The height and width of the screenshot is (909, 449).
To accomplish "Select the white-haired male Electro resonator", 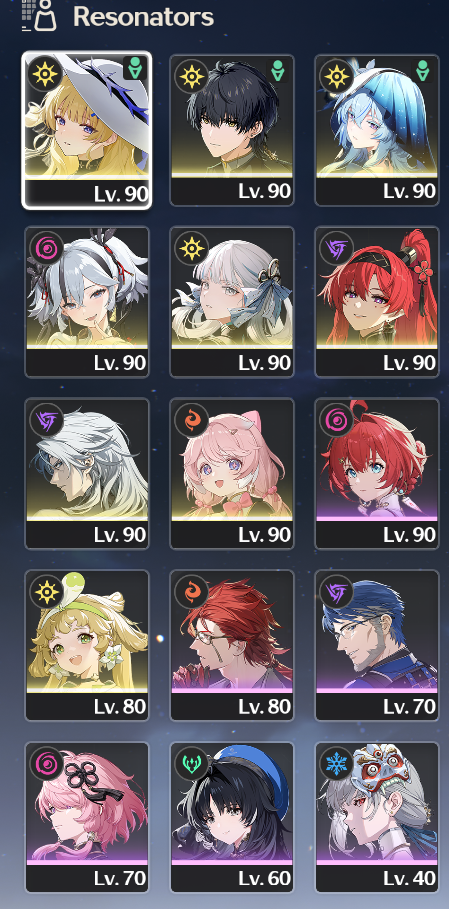I will click(x=87, y=473).
